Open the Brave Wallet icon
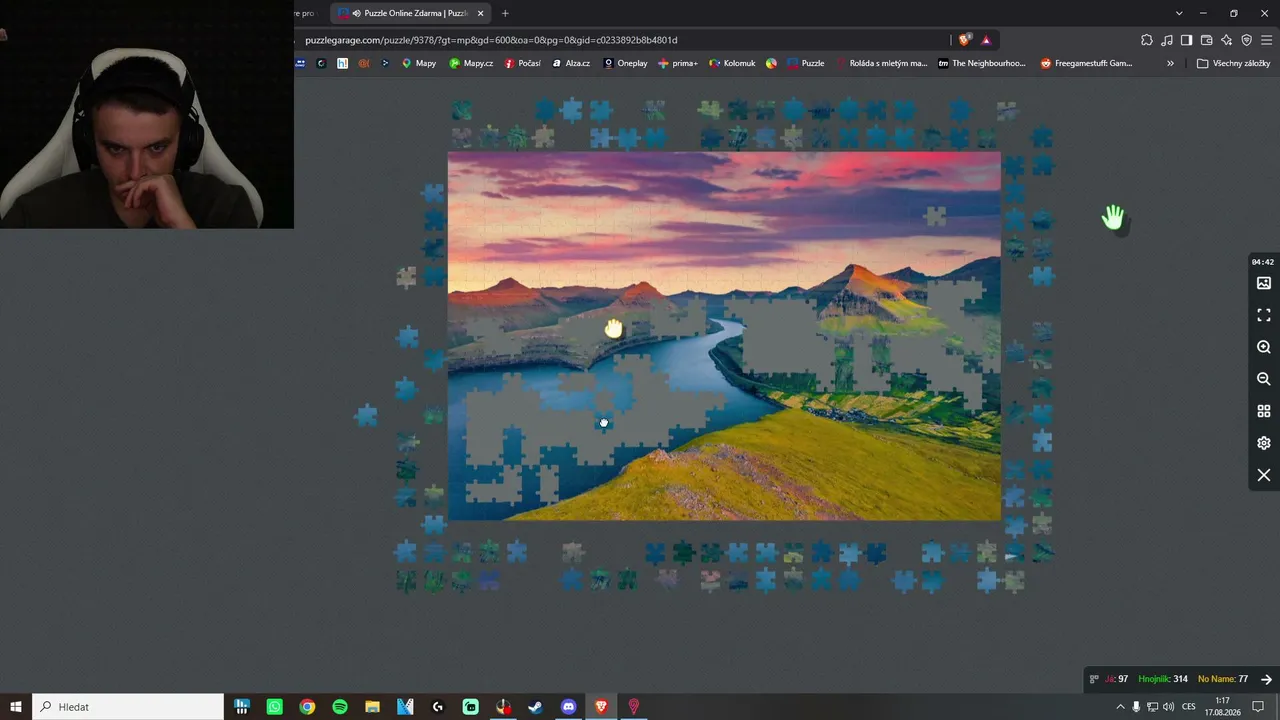Image resolution: width=1280 pixels, height=720 pixels. (1206, 40)
